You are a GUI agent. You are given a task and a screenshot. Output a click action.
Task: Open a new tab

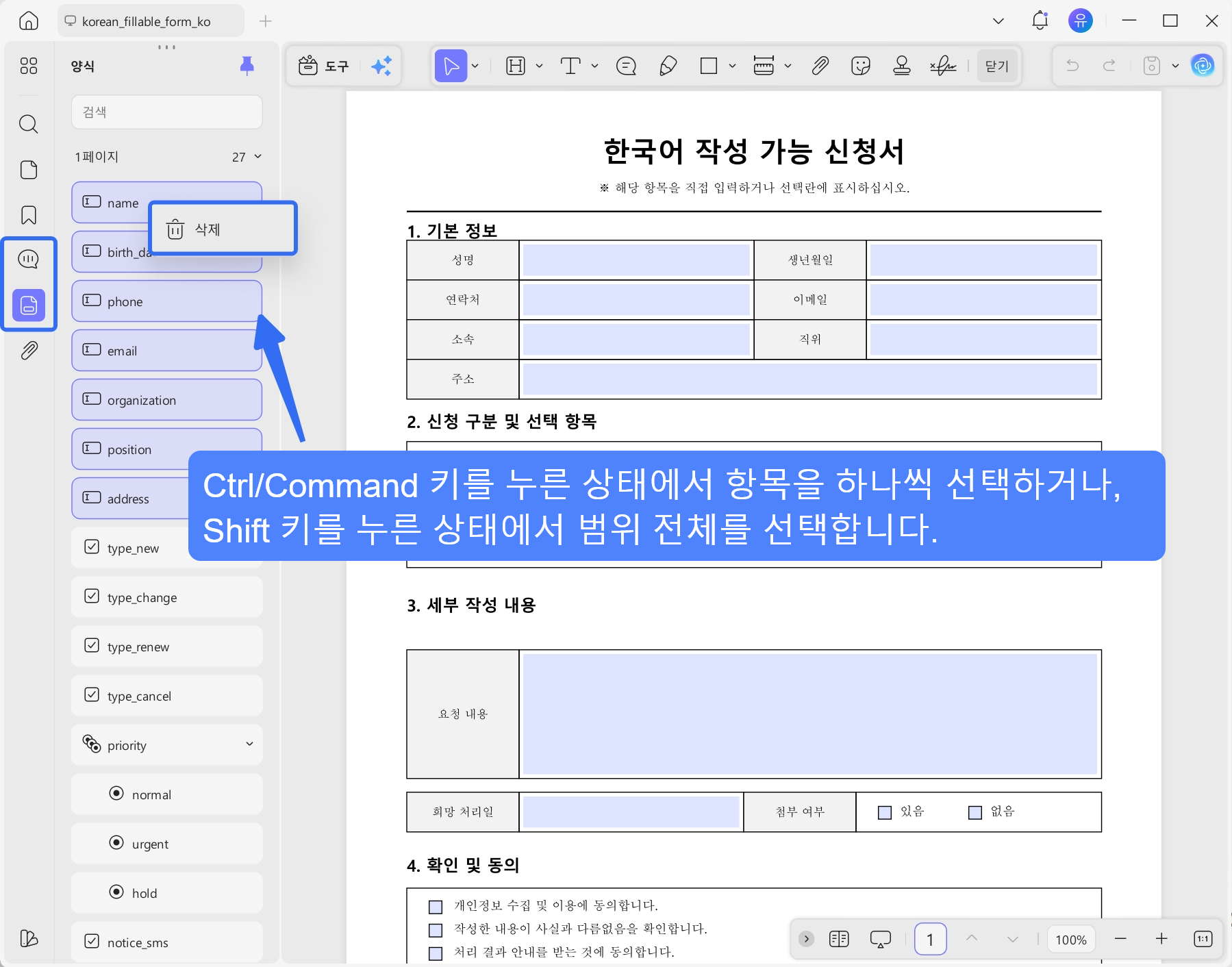(x=266, y=21)
